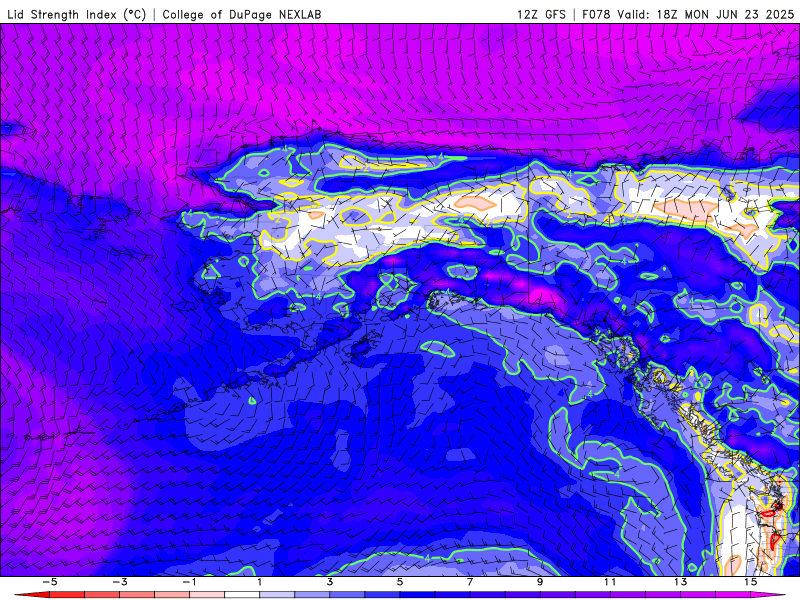Click the "5" color scale label
Screen dimensions: 800x600
[x=400, y=582]
